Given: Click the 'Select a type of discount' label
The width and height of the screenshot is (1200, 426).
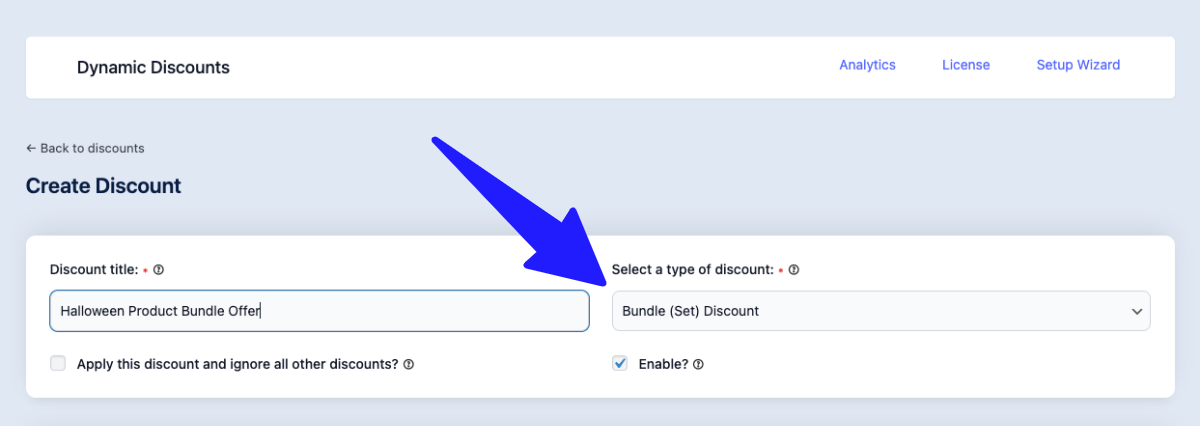Looking at the screenshot, I should 692,270.
